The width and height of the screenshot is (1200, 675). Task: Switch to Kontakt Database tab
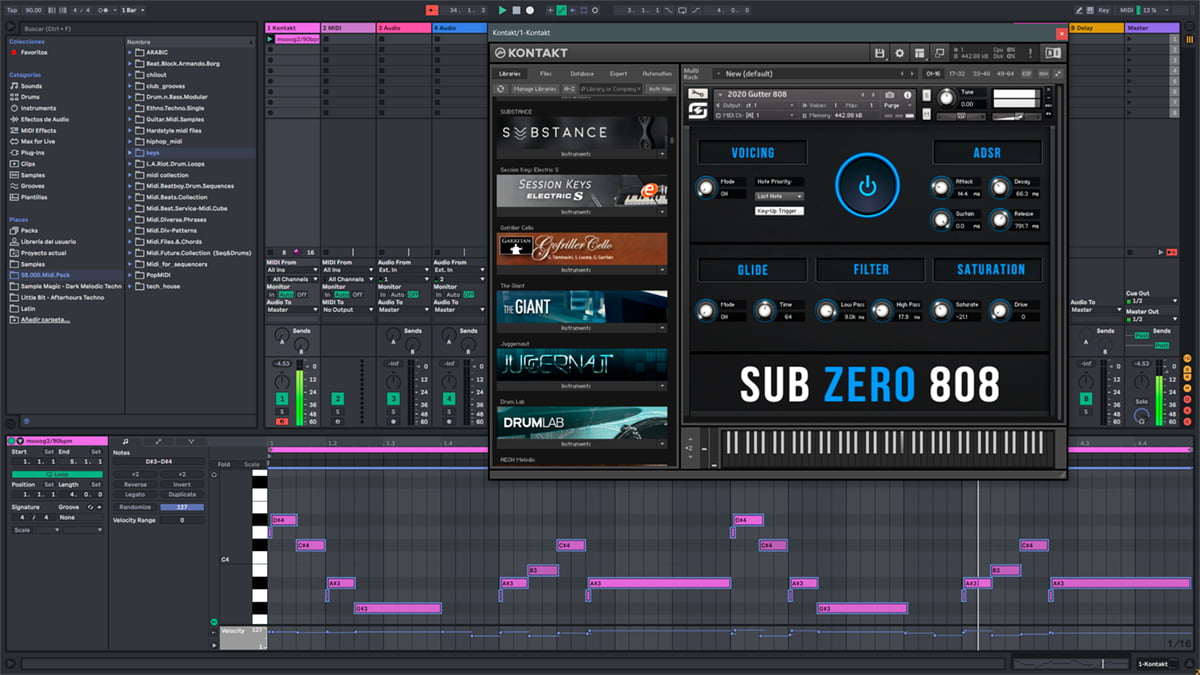(x=582, y=74)
